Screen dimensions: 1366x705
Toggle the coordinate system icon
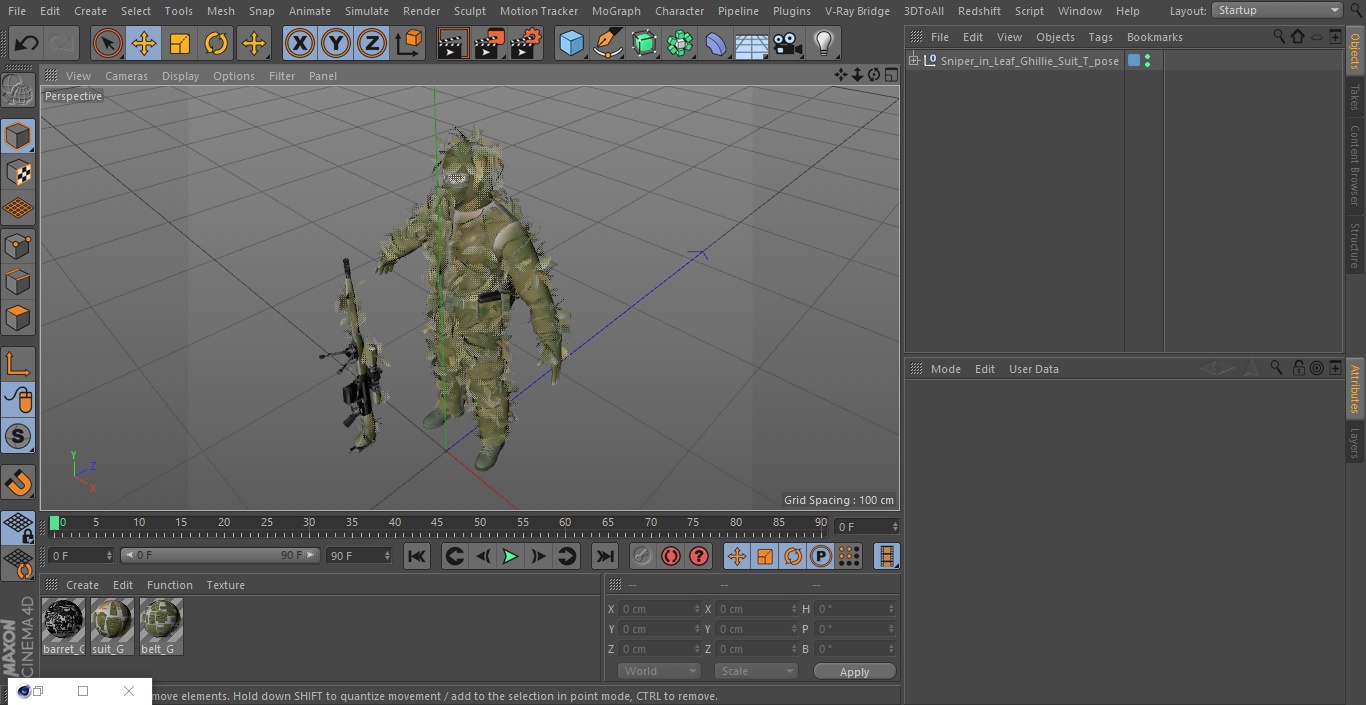409,44
